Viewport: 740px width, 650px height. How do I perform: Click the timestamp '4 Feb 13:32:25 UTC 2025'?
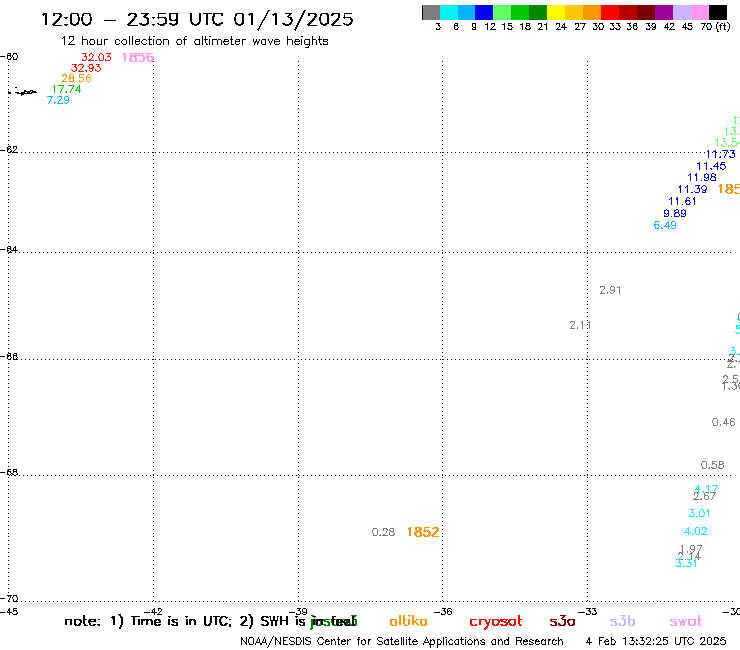pos(656,642)
